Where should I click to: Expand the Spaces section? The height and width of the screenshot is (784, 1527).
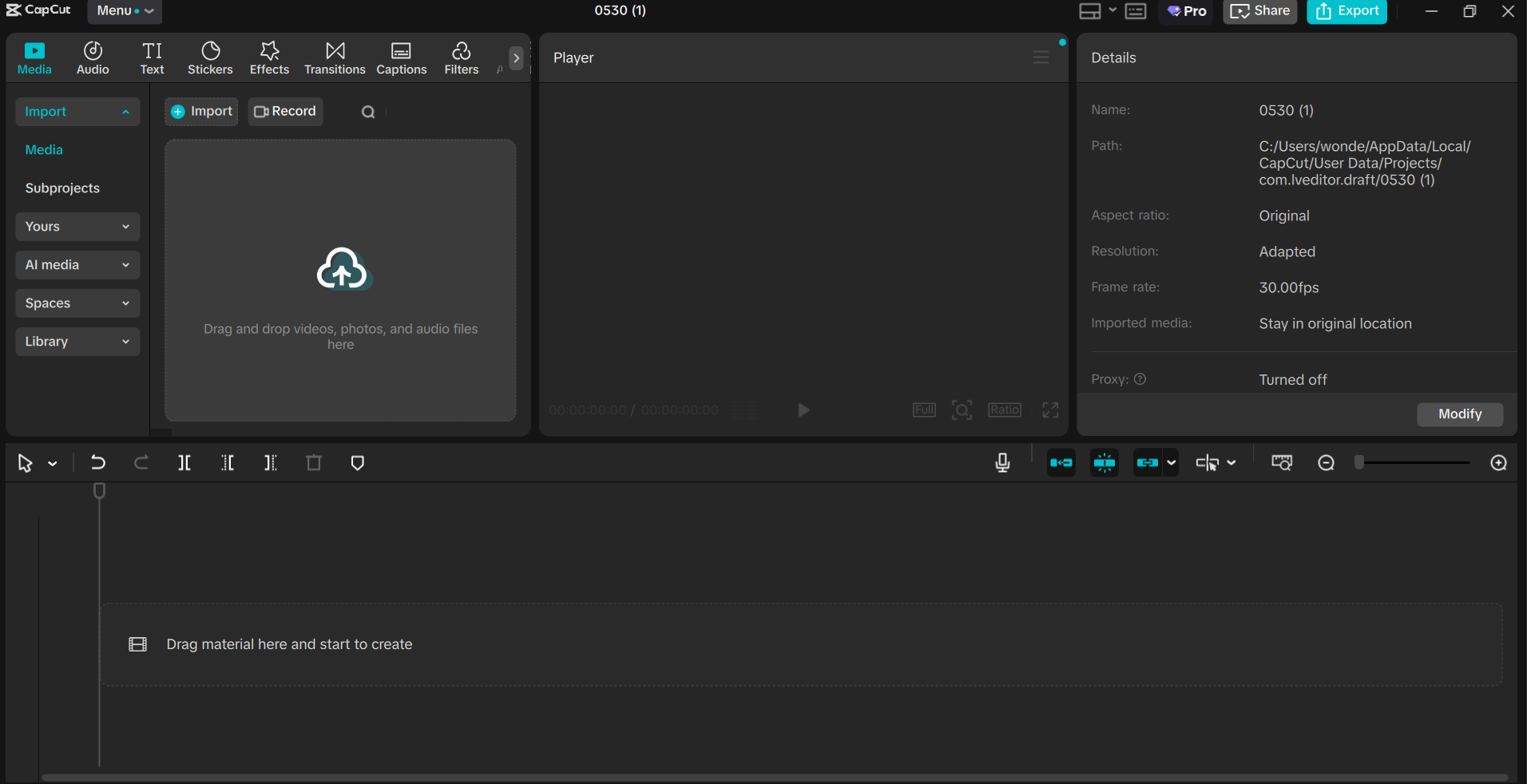point(77,303)
